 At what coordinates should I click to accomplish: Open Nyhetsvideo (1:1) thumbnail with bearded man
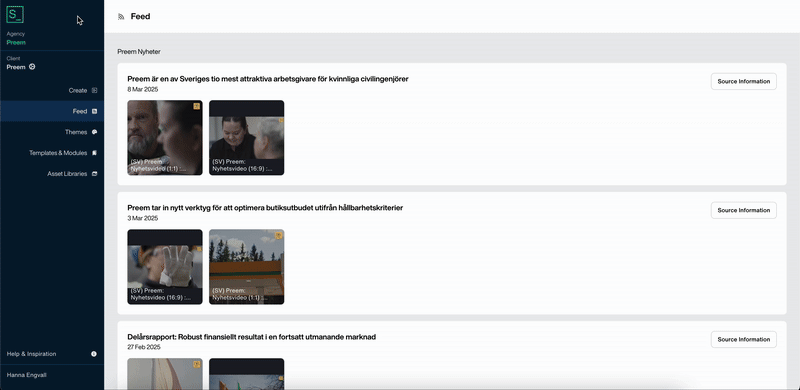165,138
